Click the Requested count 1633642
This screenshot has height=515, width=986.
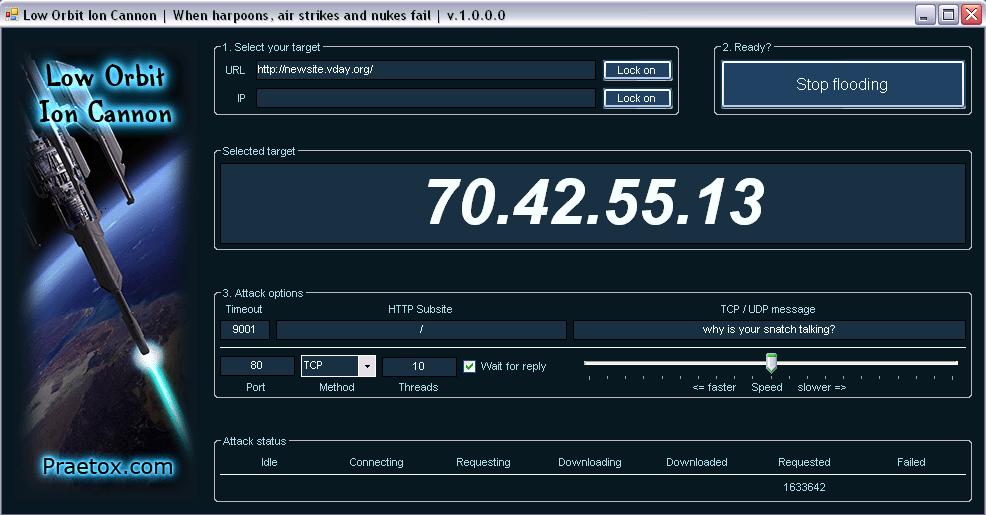[804, 487]
